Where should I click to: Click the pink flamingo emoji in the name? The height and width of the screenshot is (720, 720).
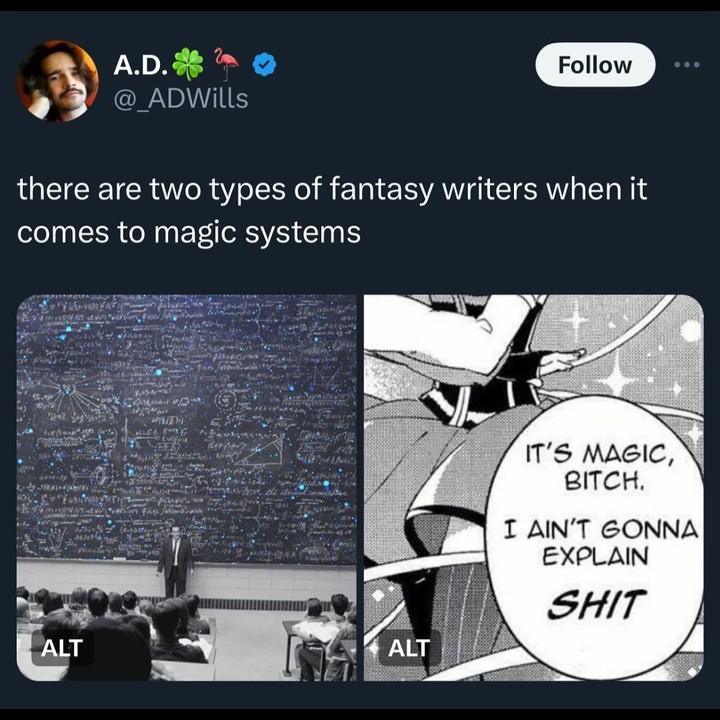coord(226,63)
